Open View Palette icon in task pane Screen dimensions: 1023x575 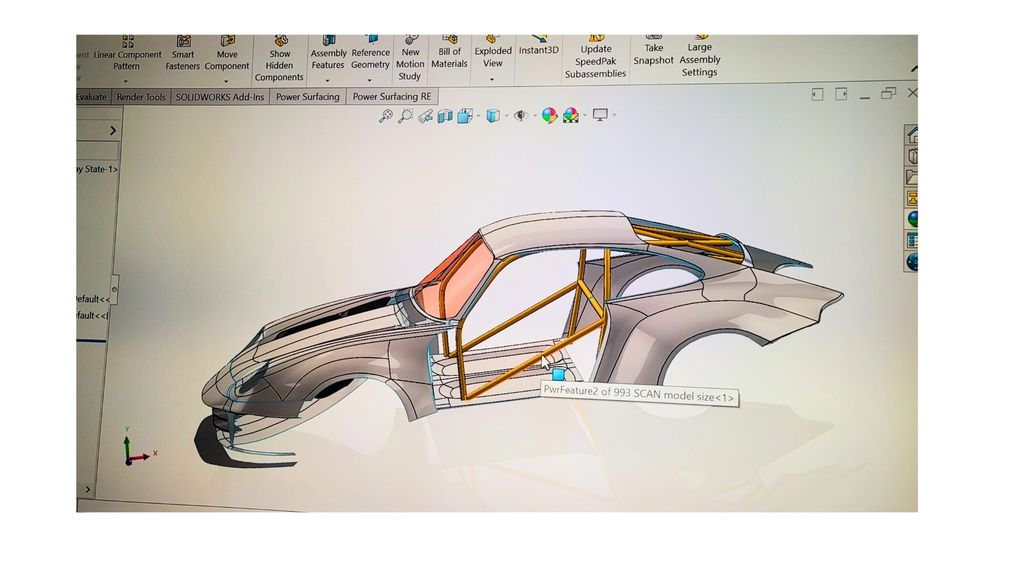tap(912, 198)
